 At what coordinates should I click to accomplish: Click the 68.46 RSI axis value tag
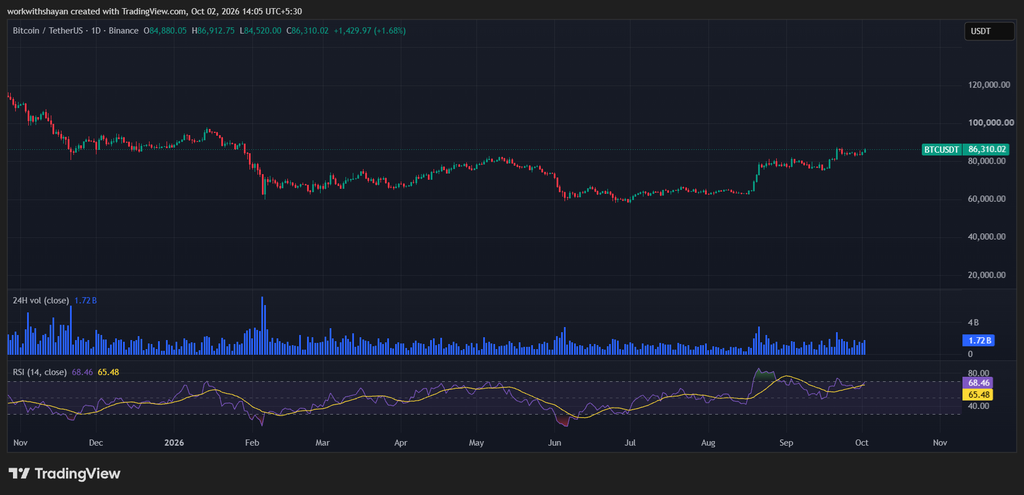click(978, 383)
